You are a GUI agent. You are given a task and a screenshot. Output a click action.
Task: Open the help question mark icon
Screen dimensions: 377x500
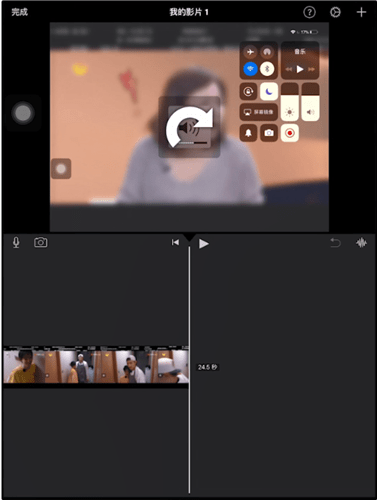click(309, 12)
